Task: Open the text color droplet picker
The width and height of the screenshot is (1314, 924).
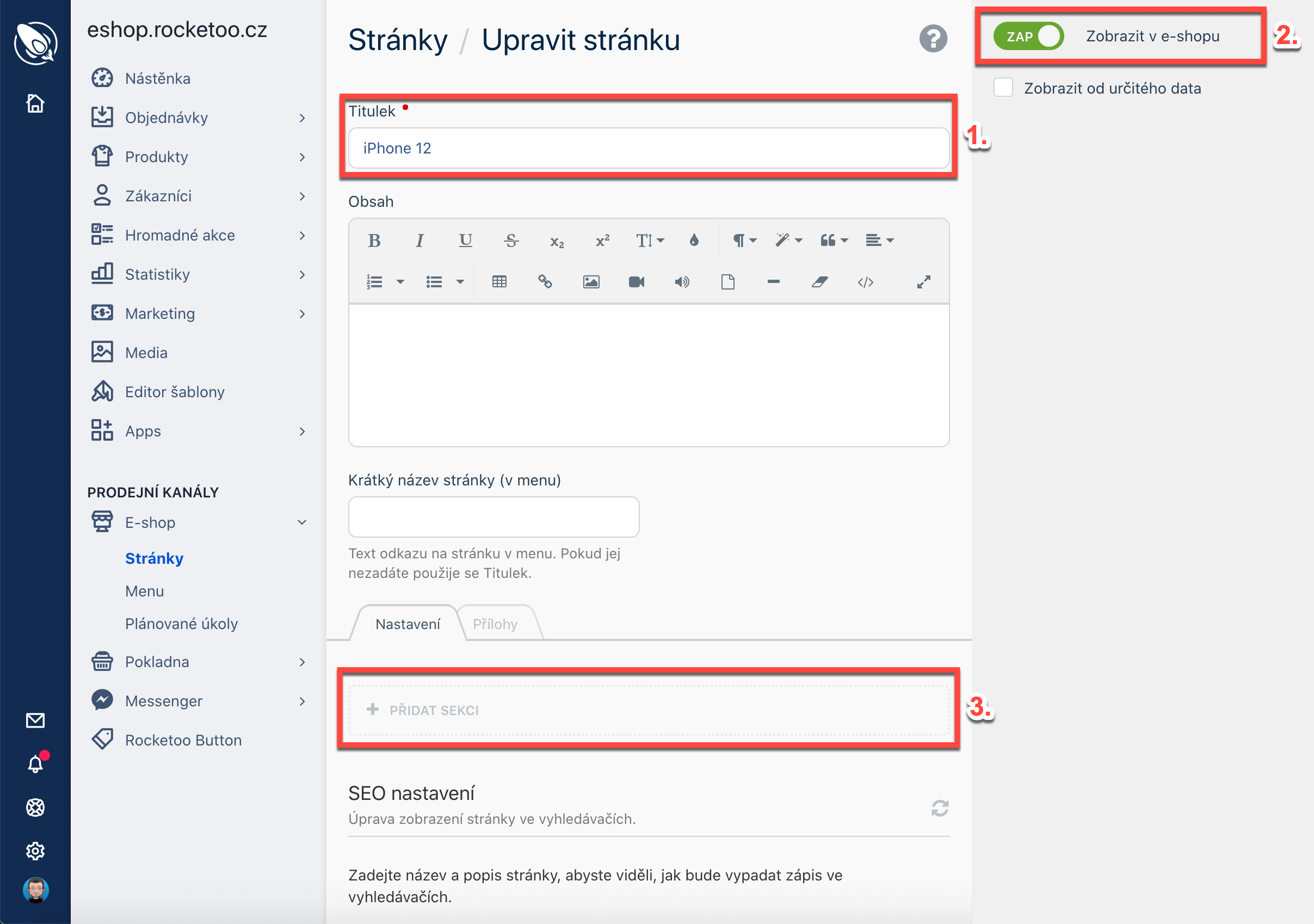Action: point(694,241)
